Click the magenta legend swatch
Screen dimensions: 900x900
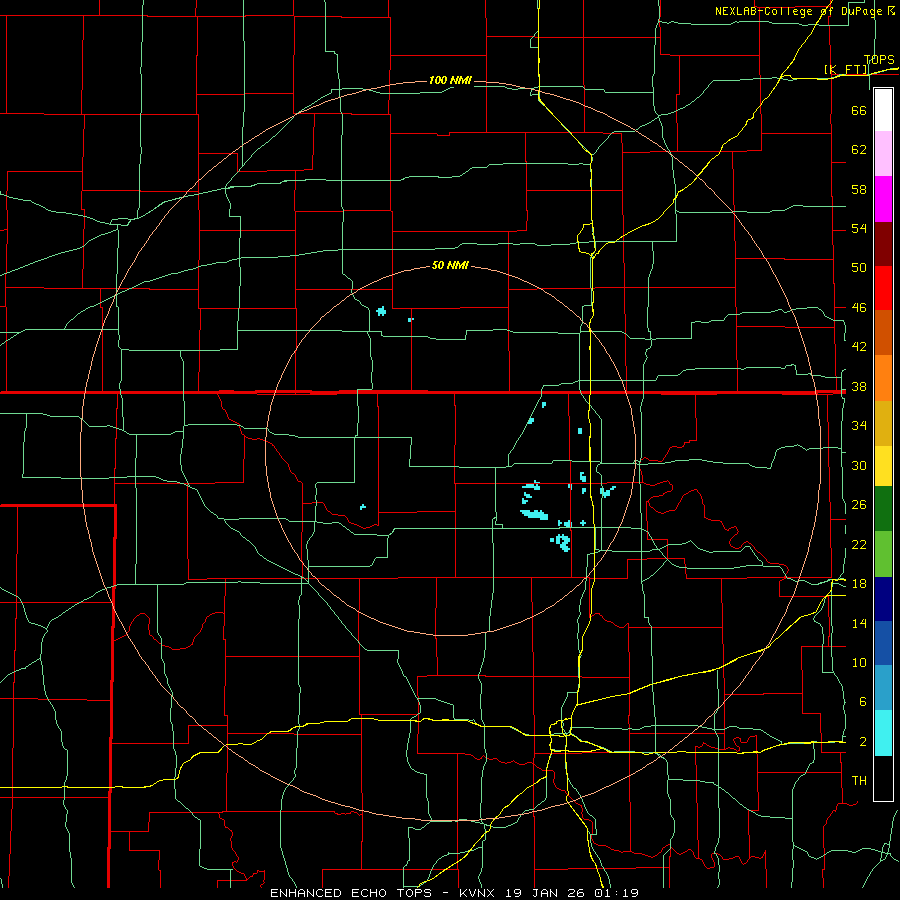point(883,199)
